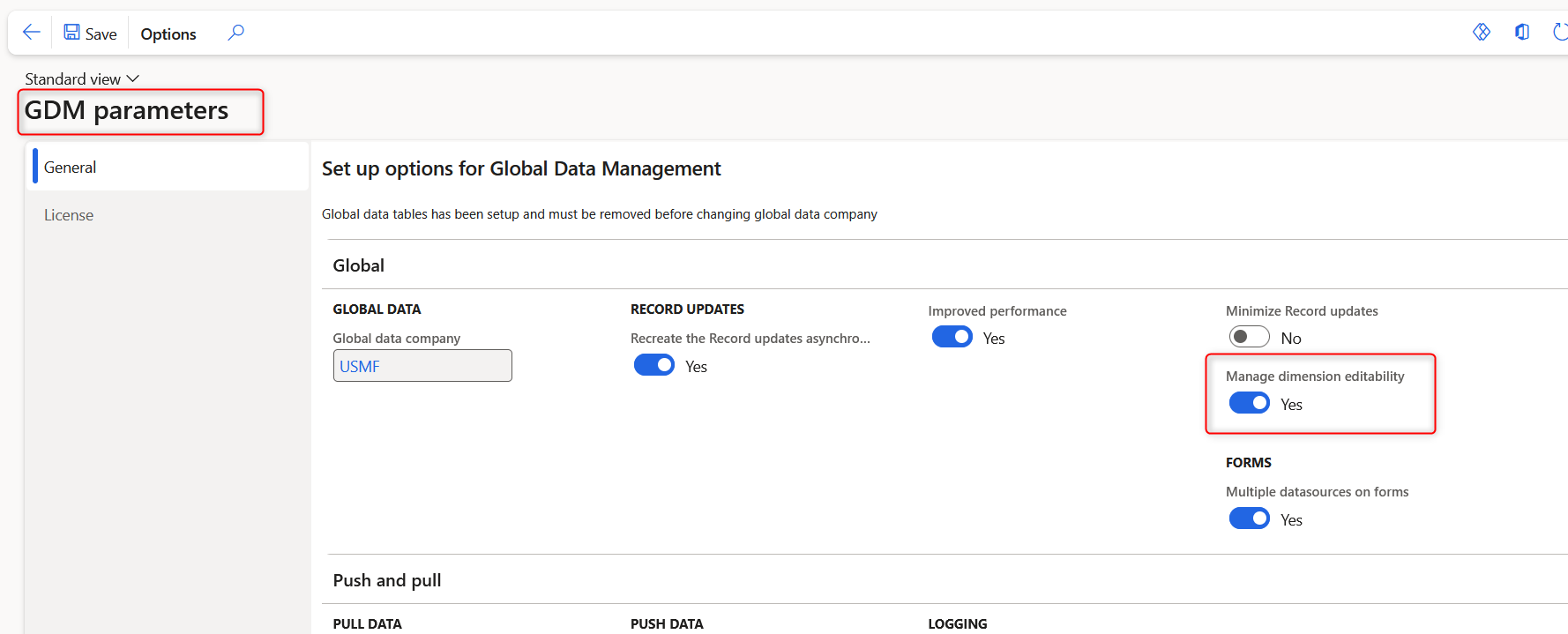Enable the Minimize Record updates toggle
The height and width of the screenshot is (634, 1568).
pos(1249,337)
